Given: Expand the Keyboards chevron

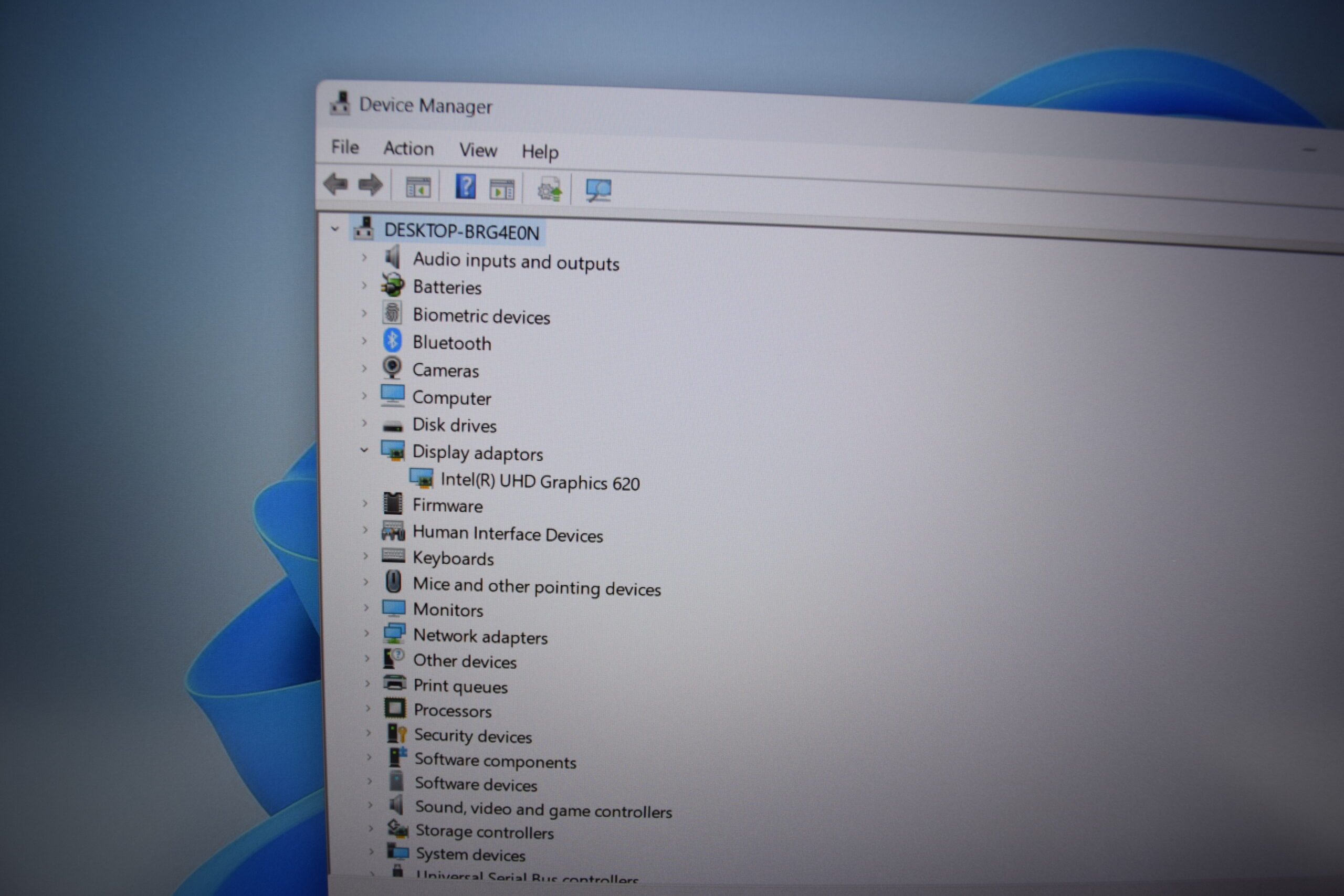Looking at the screenshot, I should pos(366,555).
